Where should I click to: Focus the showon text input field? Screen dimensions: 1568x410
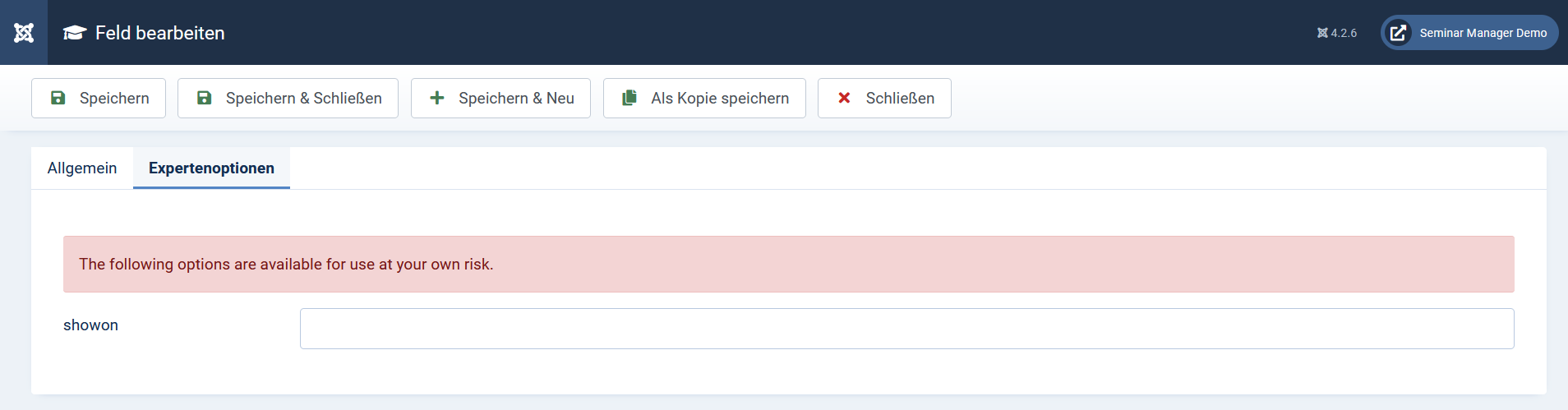906,329
